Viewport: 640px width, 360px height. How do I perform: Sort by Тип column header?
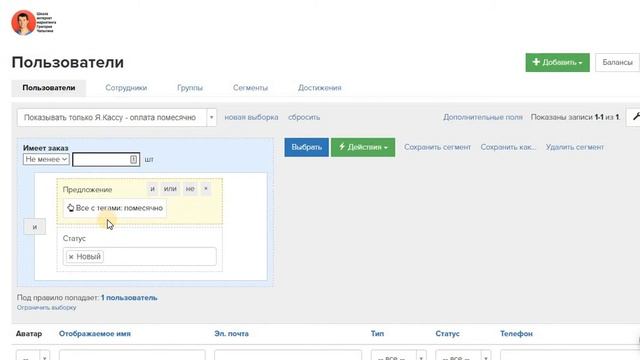pos(378,333)
